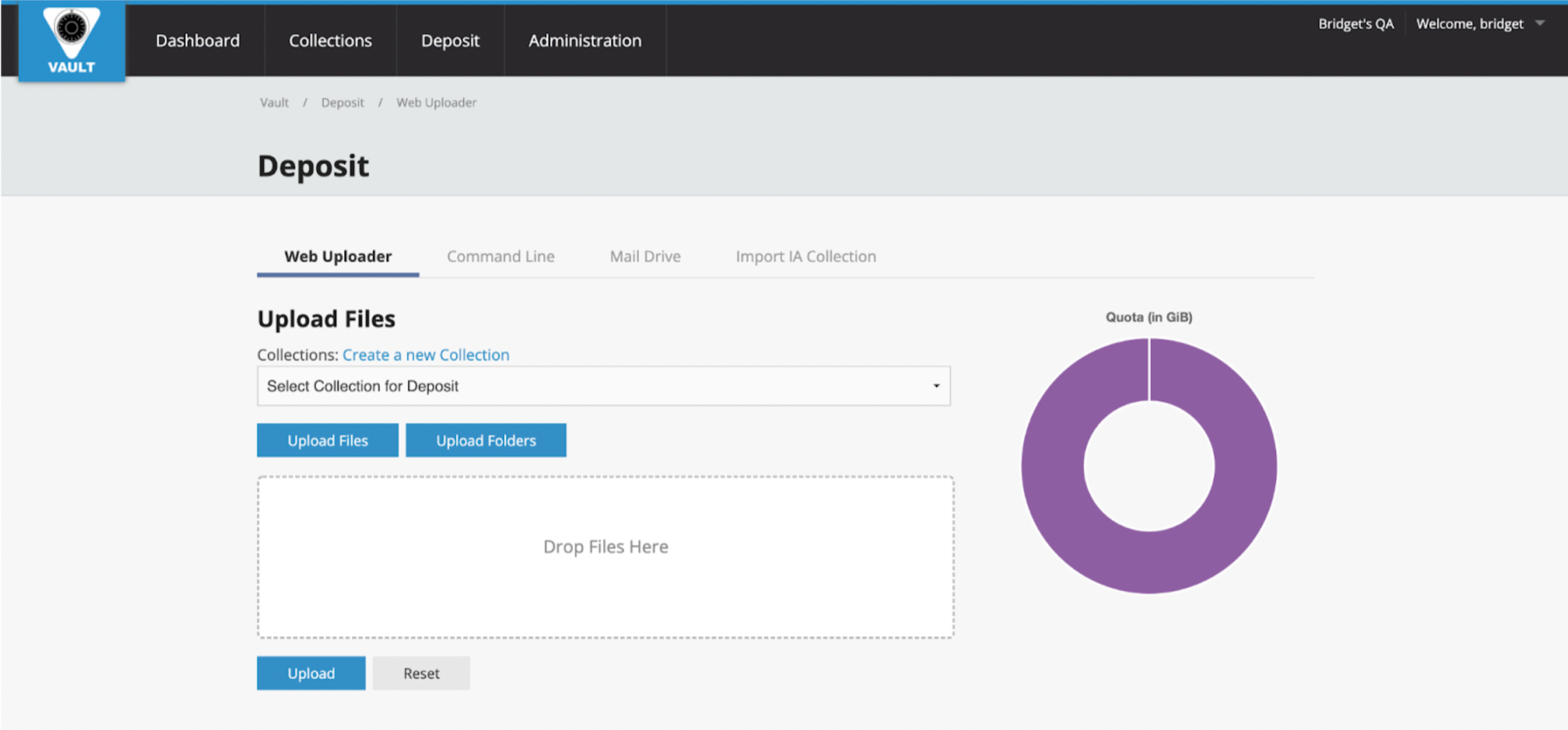Click Create a new Collection link
Image resolution: width=1568 pixels, height=730 pixels.
(426, 355)
